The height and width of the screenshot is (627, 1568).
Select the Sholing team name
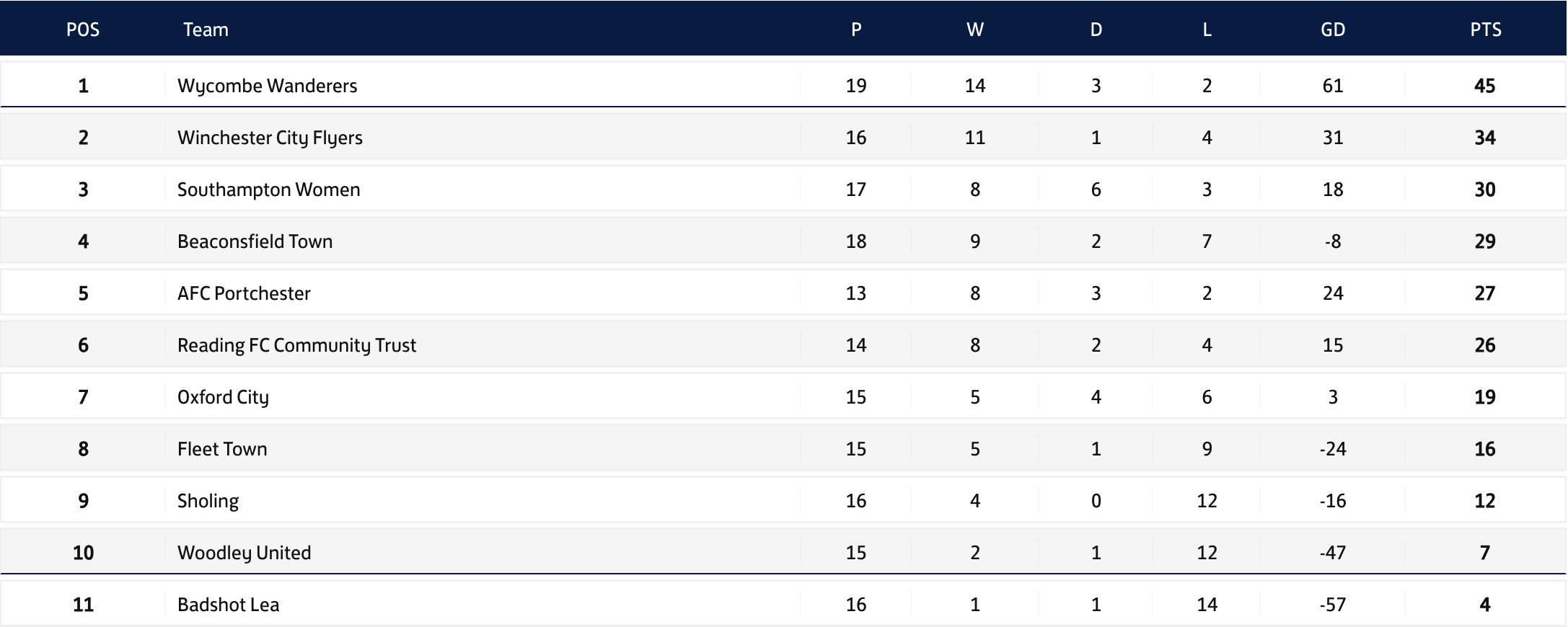coord(208,501)
